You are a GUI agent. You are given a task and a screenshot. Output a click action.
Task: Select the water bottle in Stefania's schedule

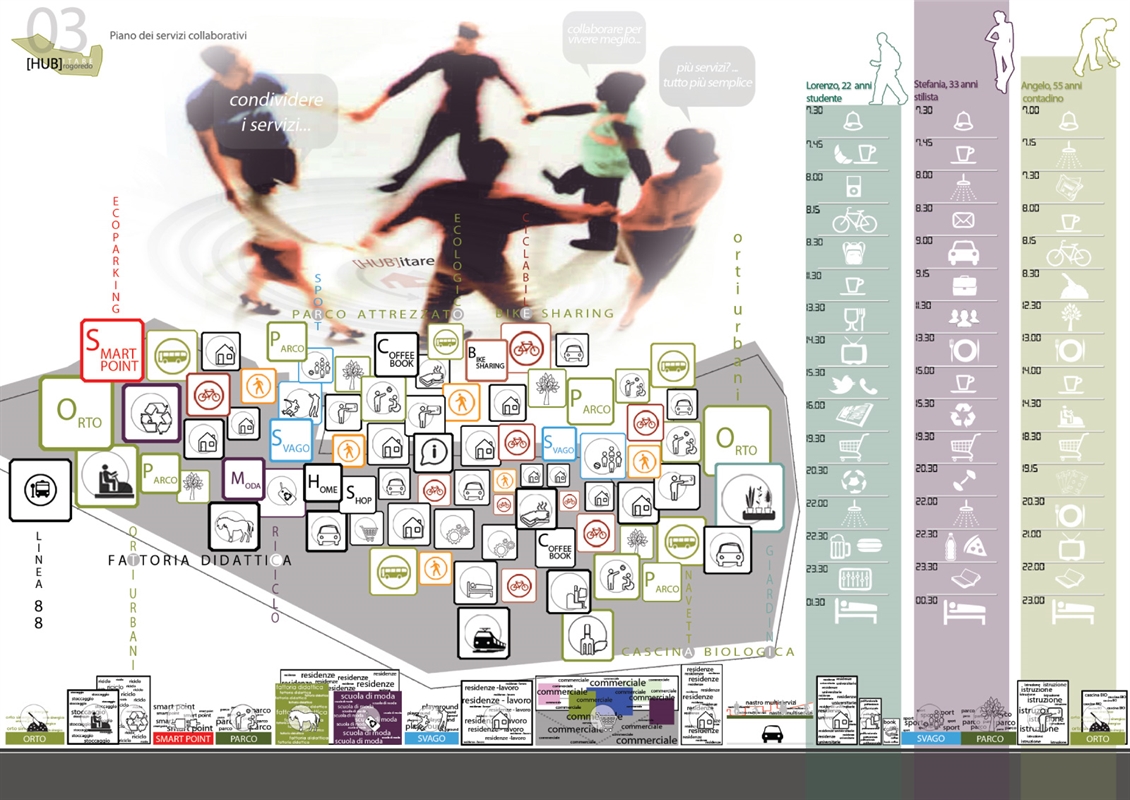[951, 546]
